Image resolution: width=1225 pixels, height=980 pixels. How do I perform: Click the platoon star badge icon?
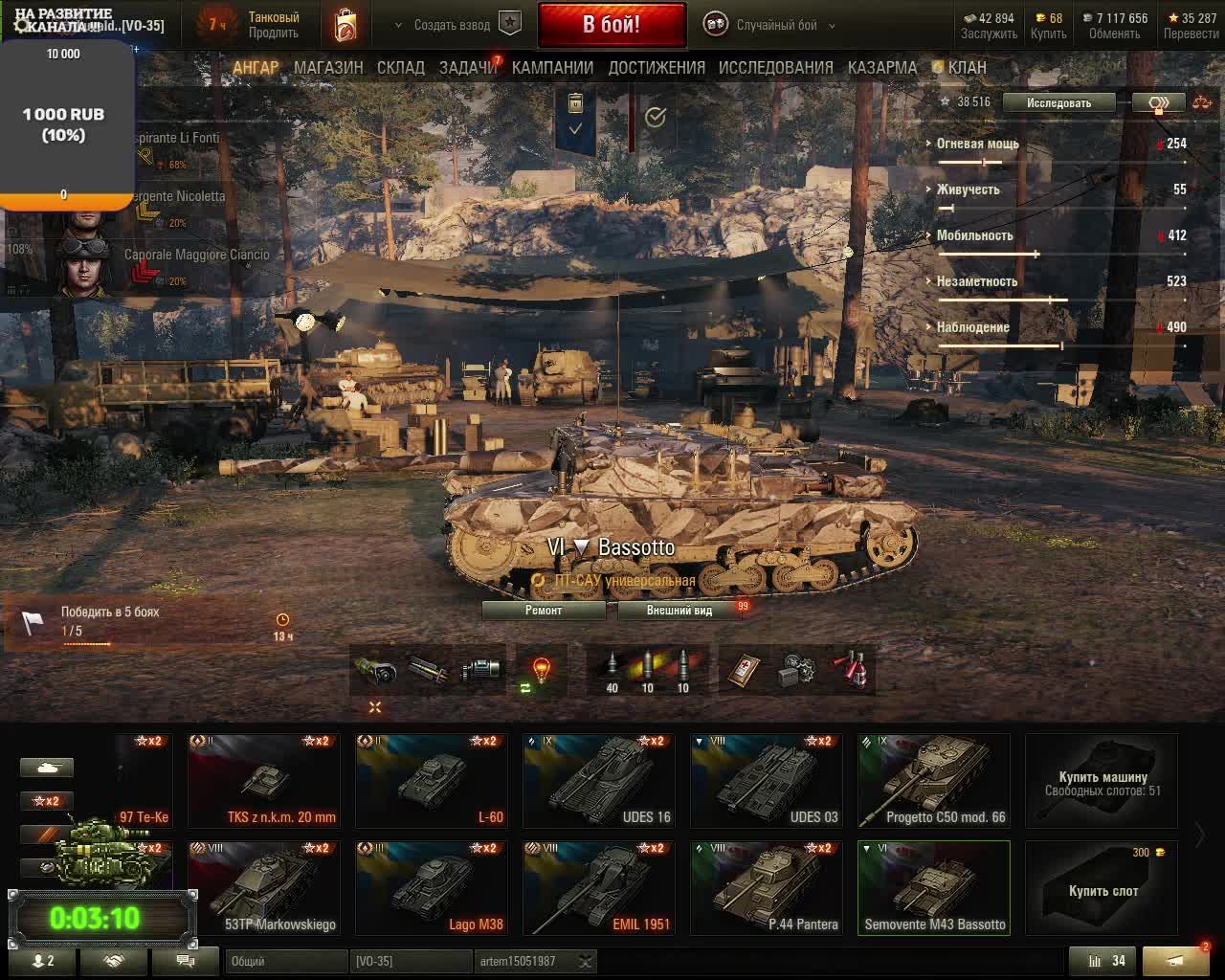510,25
